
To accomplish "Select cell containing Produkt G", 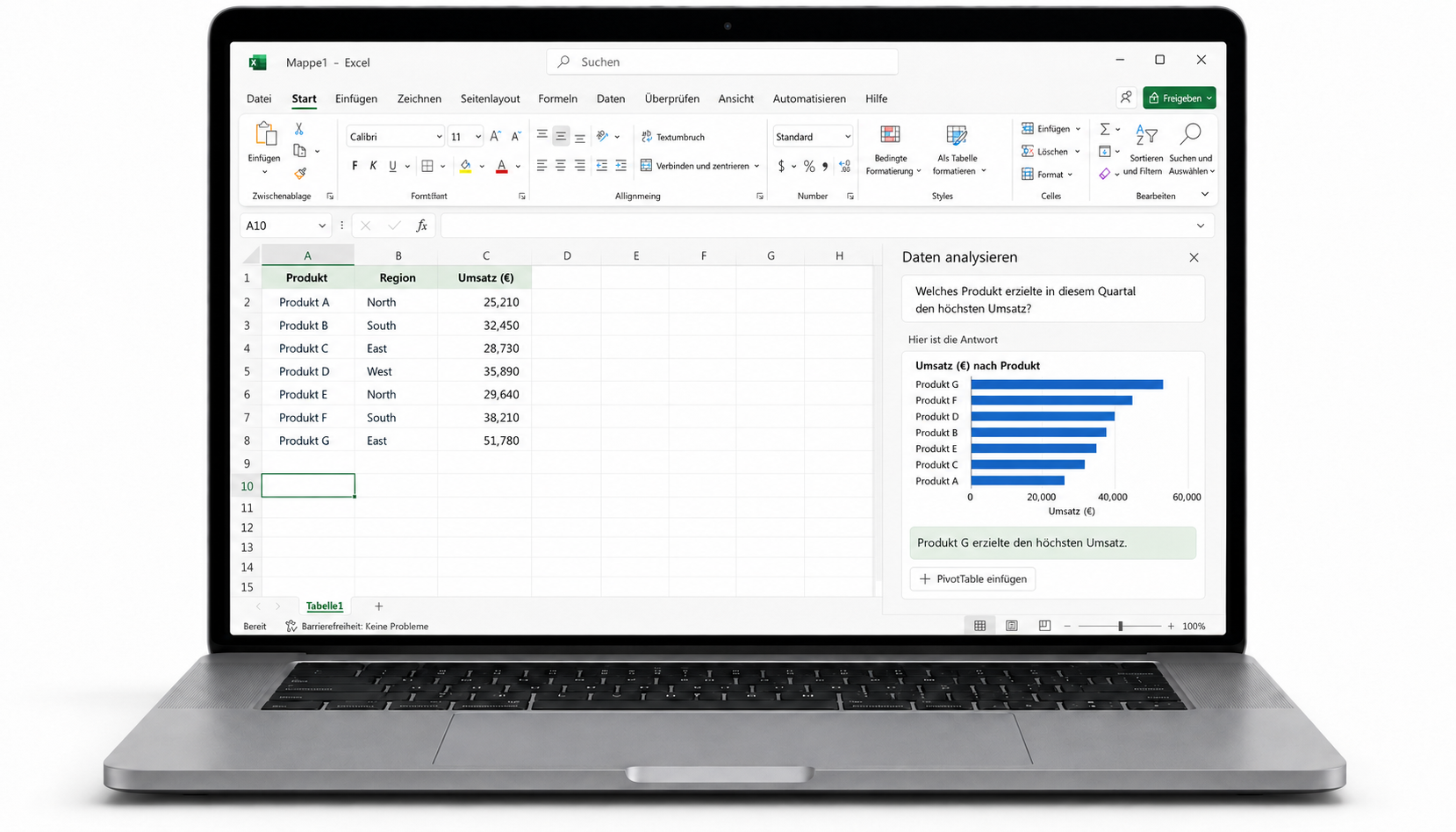I will point(308,441).
